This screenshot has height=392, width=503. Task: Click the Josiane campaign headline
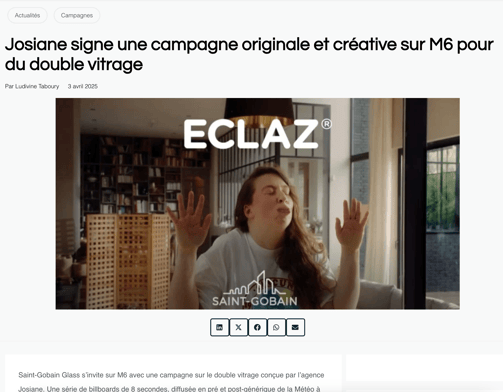(249, 54)
